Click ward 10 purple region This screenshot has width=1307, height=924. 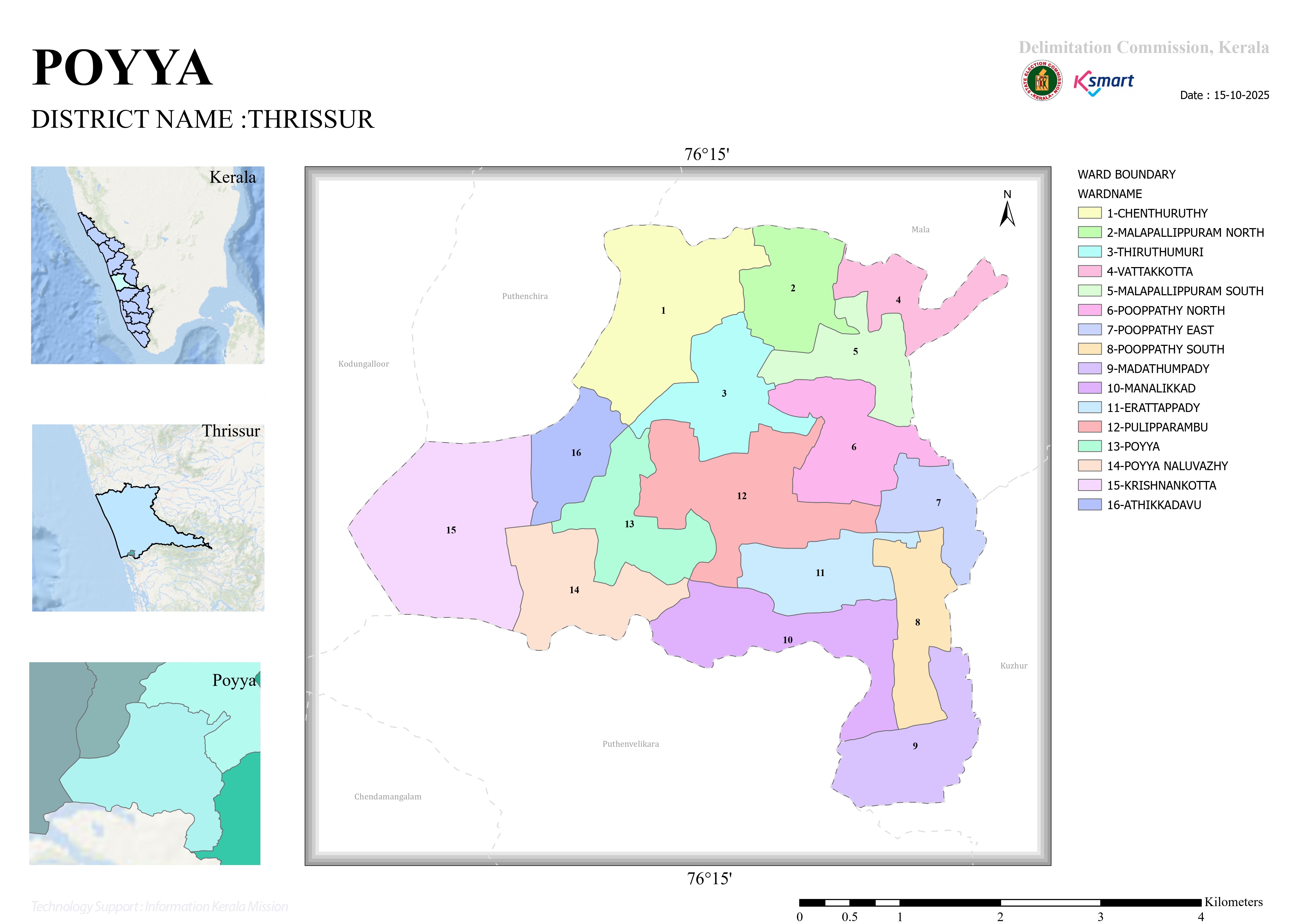click(787, 640)
